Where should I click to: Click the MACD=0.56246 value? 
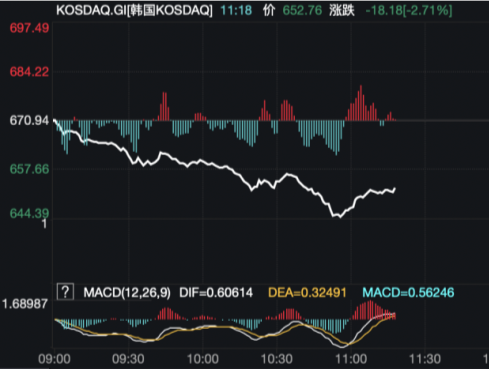pyautogui.click(x=408, y=293)
